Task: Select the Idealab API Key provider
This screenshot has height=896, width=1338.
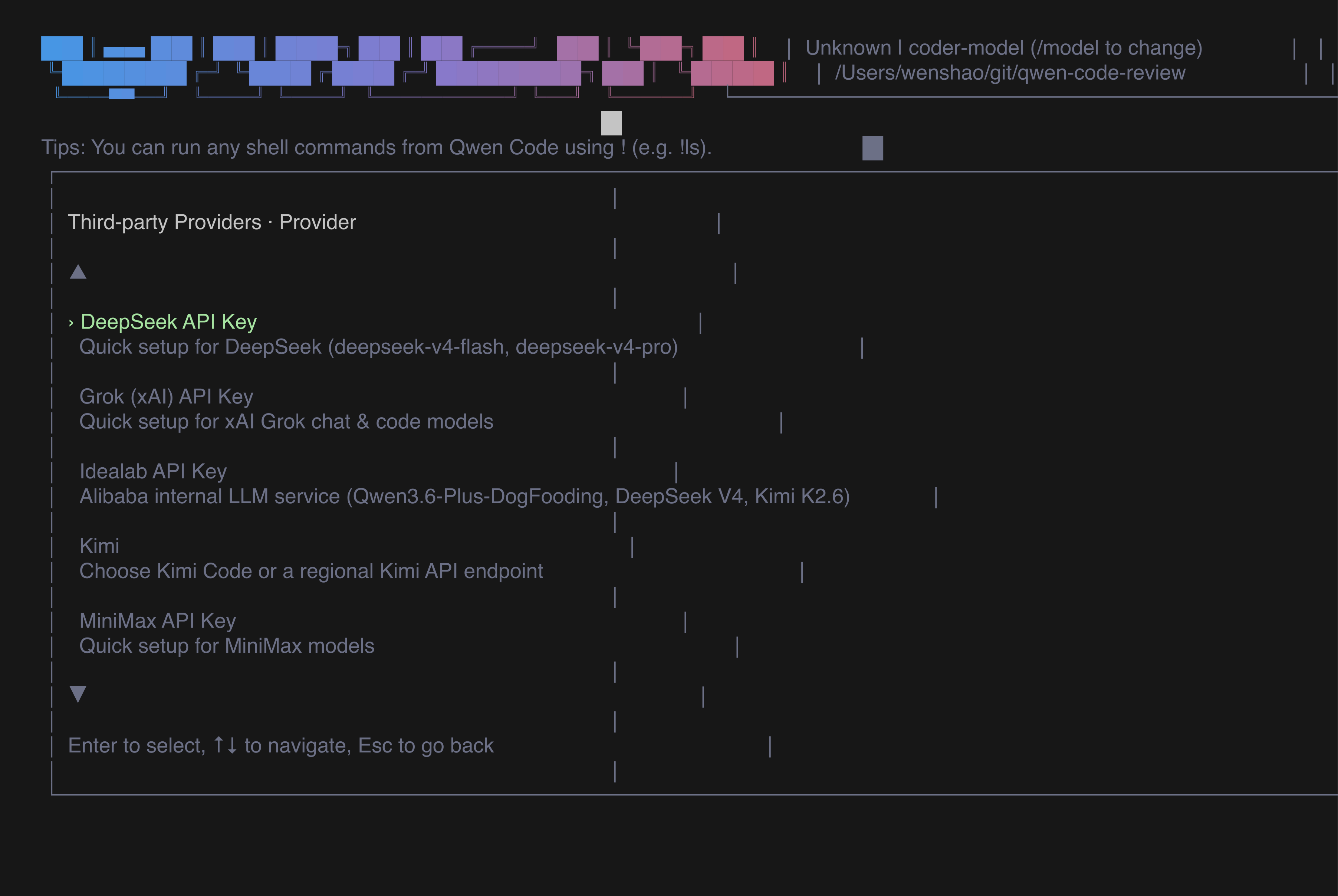Action: click(153, 471)
